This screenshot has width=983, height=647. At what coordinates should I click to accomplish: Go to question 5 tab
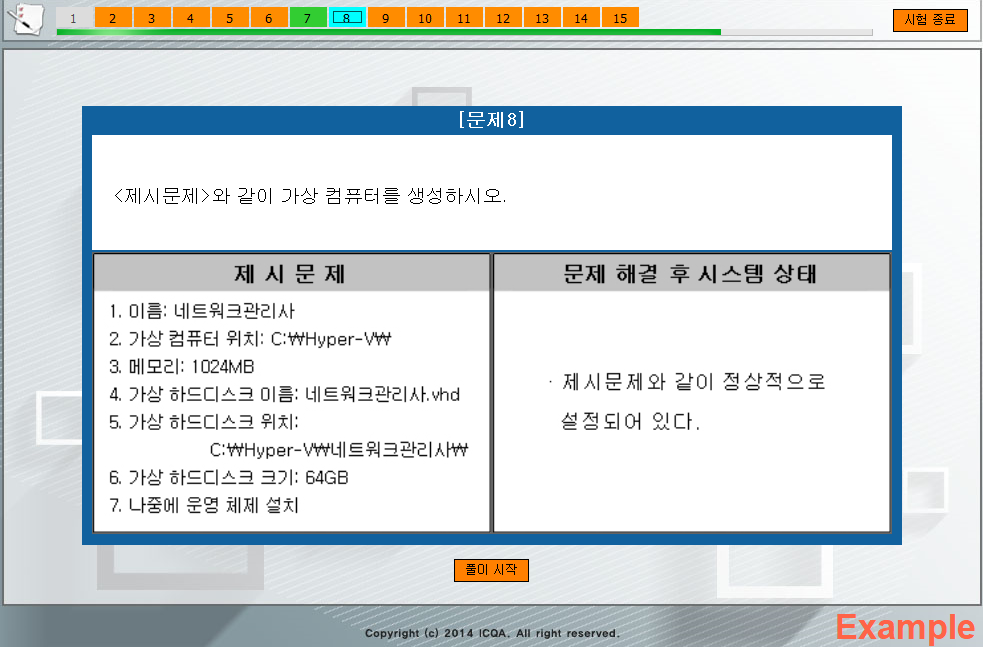[229, 18]
